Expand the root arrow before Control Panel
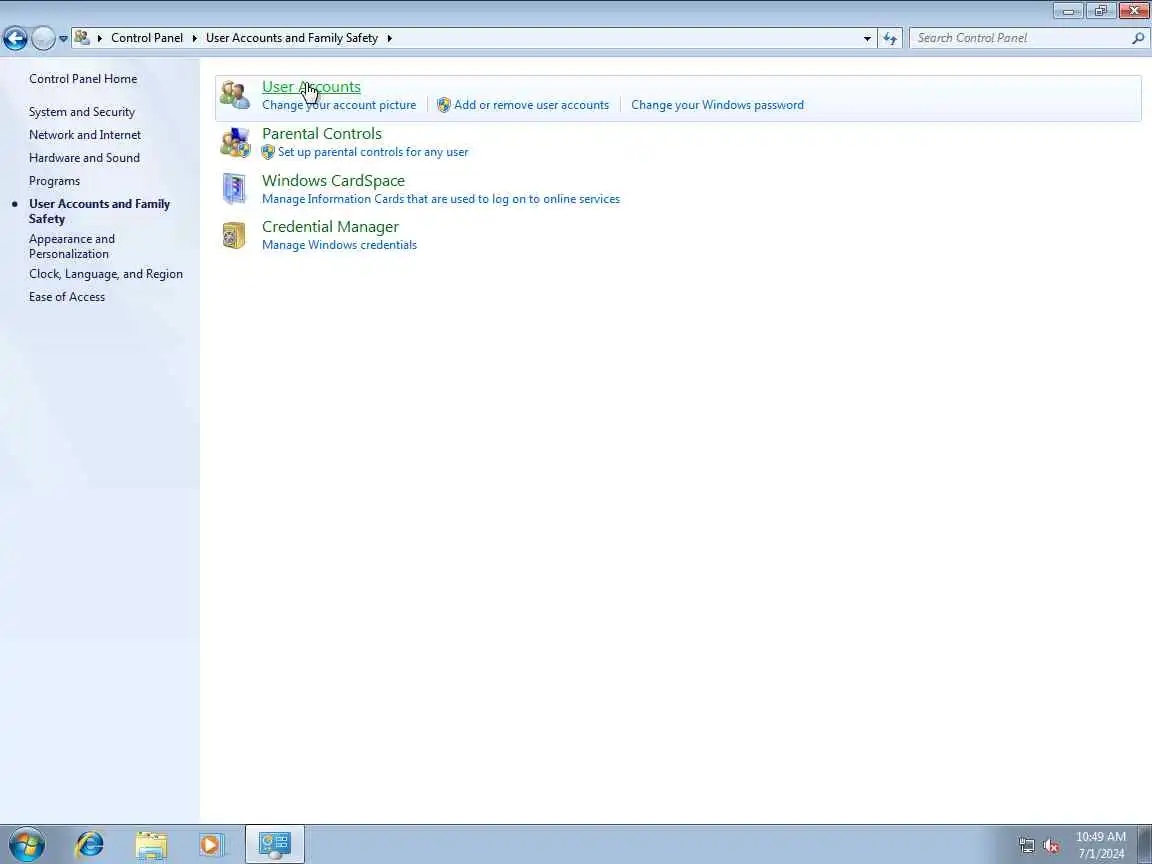The image size is (1152, 864). [100, 38]
